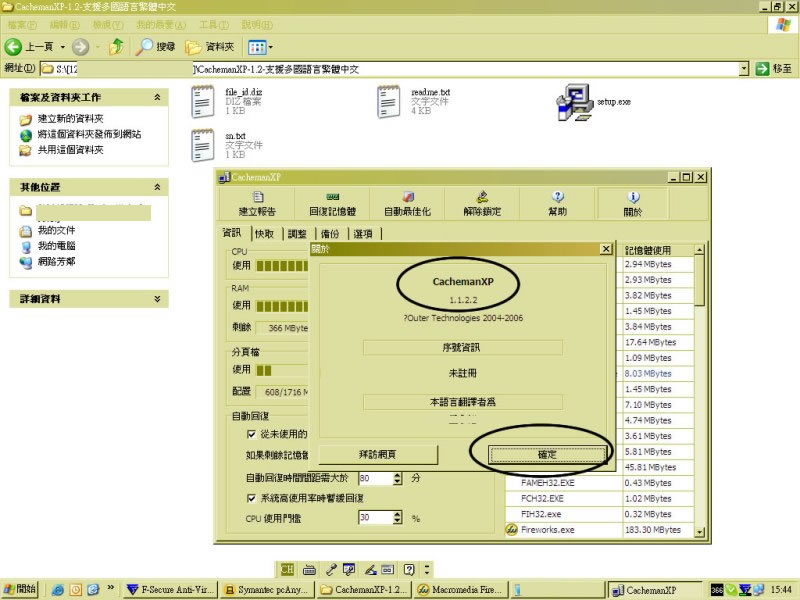The height and width of the screenshot is (600, 800).
Task: Open the 檔案 menu in Explorer
Action: 22,24
